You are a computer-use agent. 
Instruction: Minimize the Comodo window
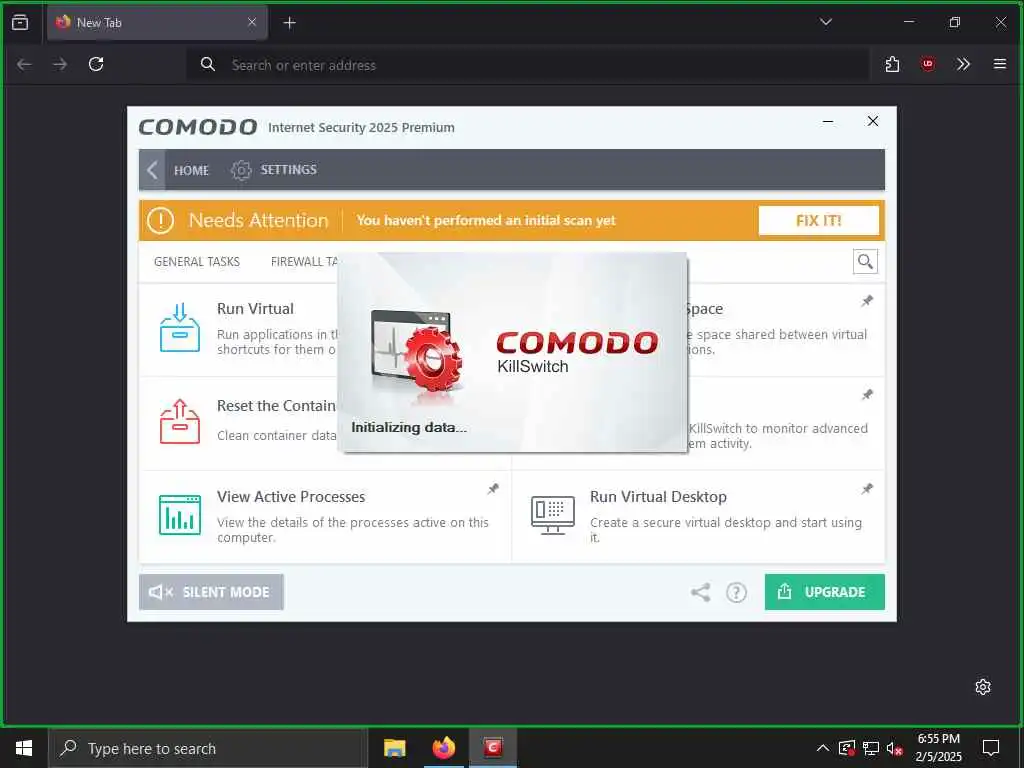click(828, 122)
